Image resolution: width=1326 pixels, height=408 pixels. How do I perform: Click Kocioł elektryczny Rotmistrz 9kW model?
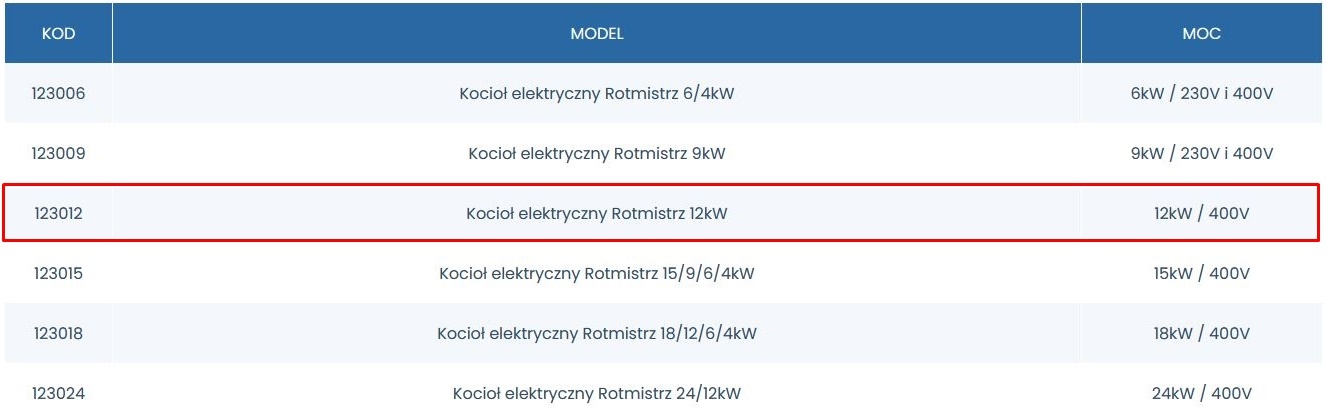(x=597, y=154)
